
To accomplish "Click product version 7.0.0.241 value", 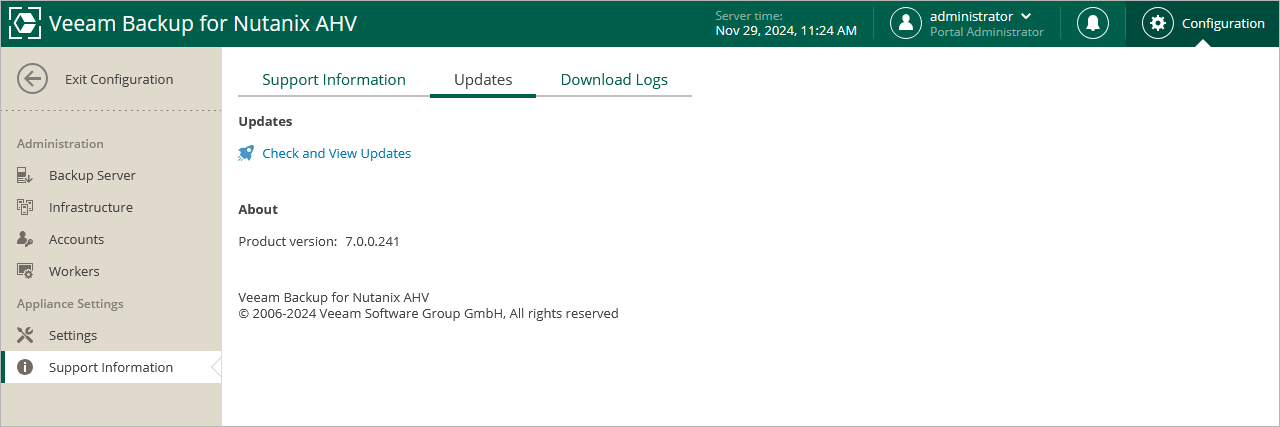I will [x=373, y=241].
